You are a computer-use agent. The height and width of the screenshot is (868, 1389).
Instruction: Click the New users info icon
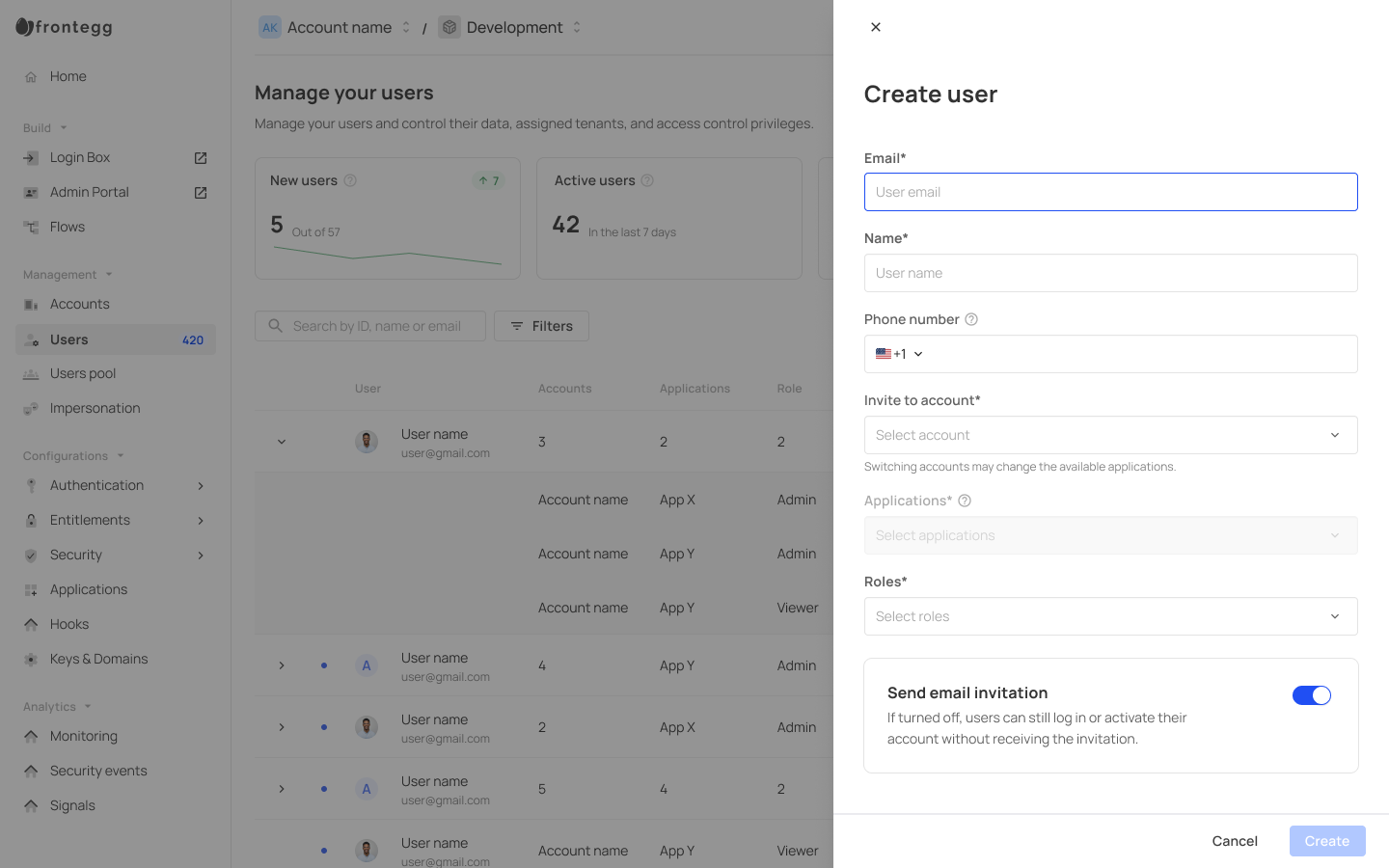click(x=350, y=180)
